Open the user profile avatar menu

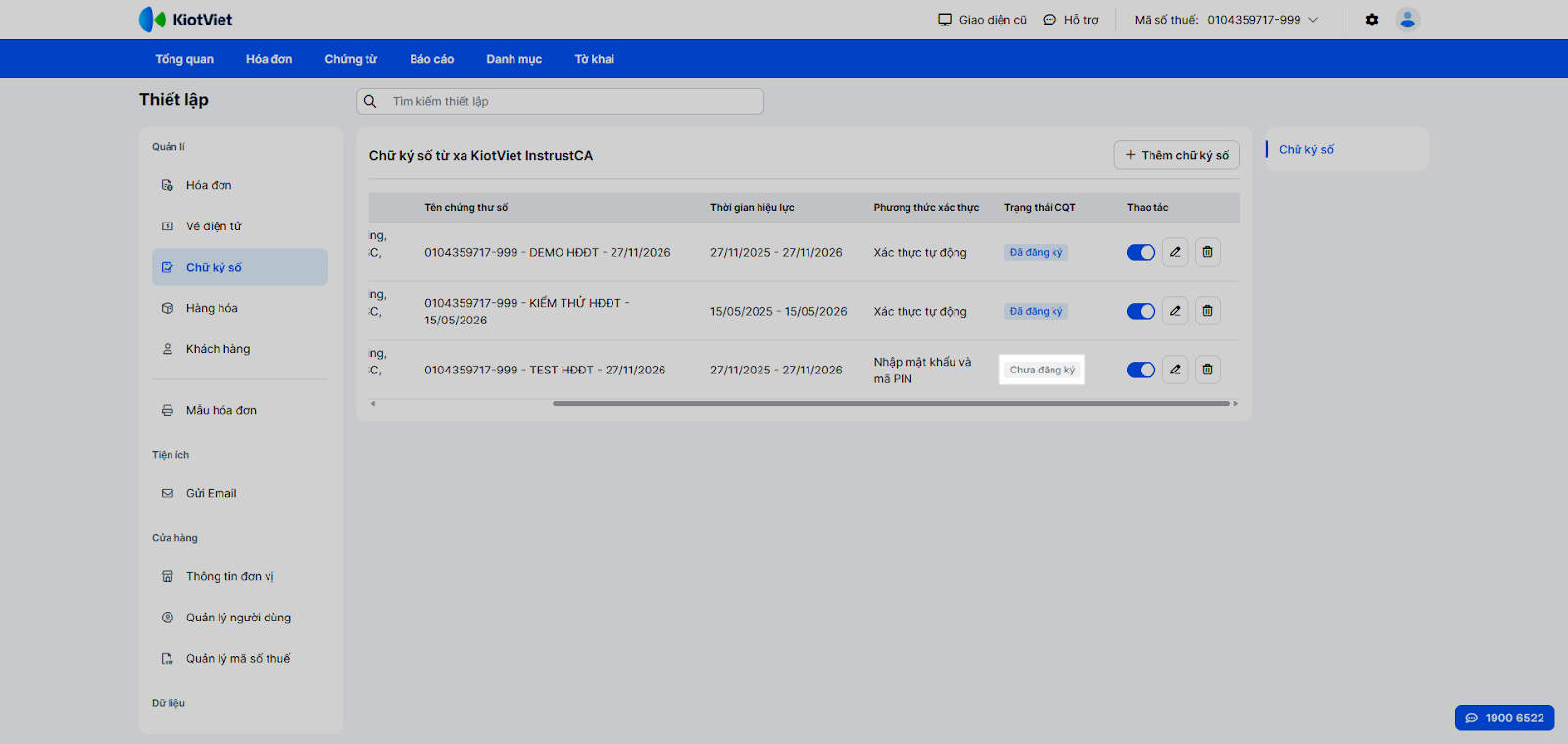pos(1407,20)
